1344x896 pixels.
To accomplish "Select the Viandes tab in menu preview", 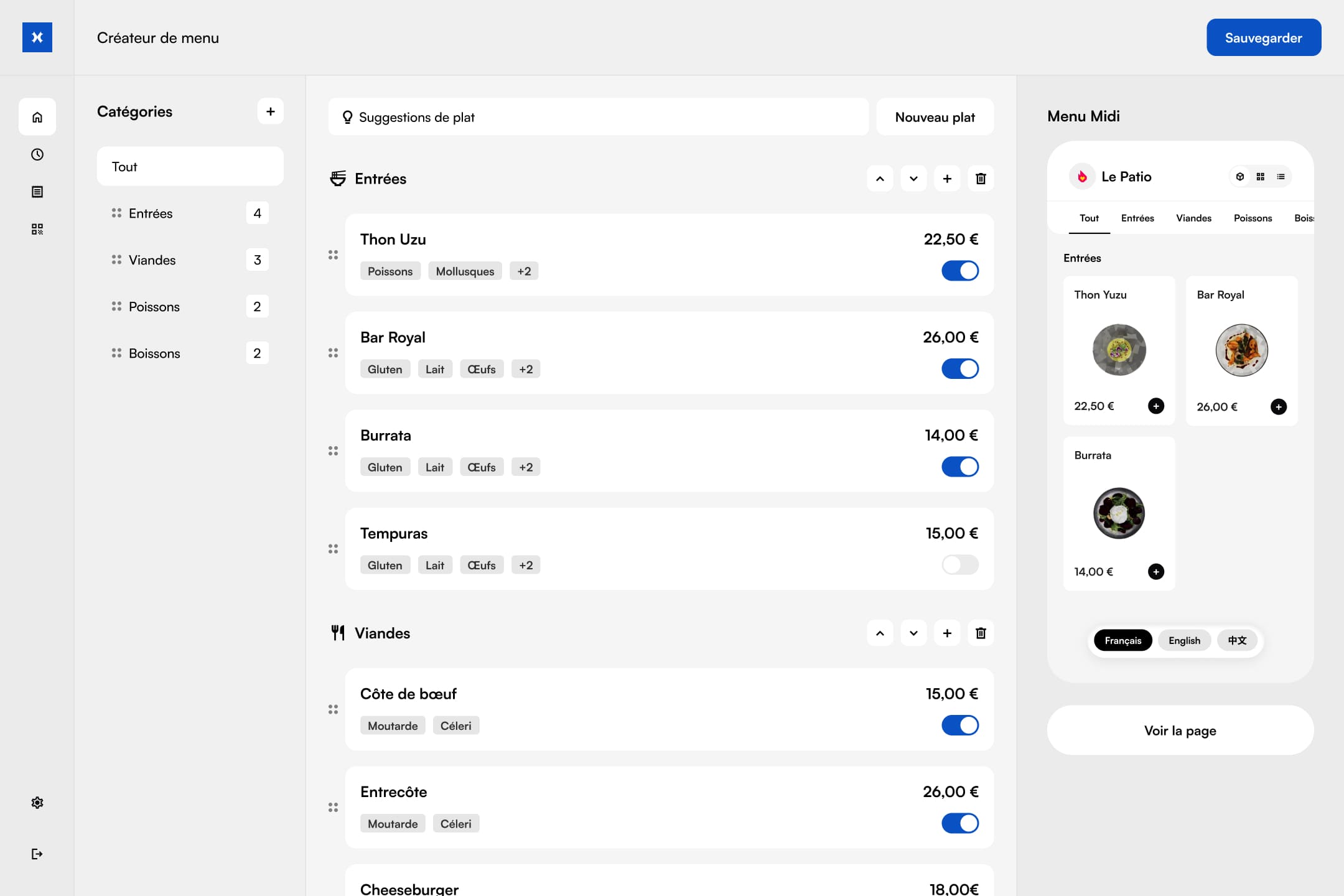I will click(x=1193, y=218).
